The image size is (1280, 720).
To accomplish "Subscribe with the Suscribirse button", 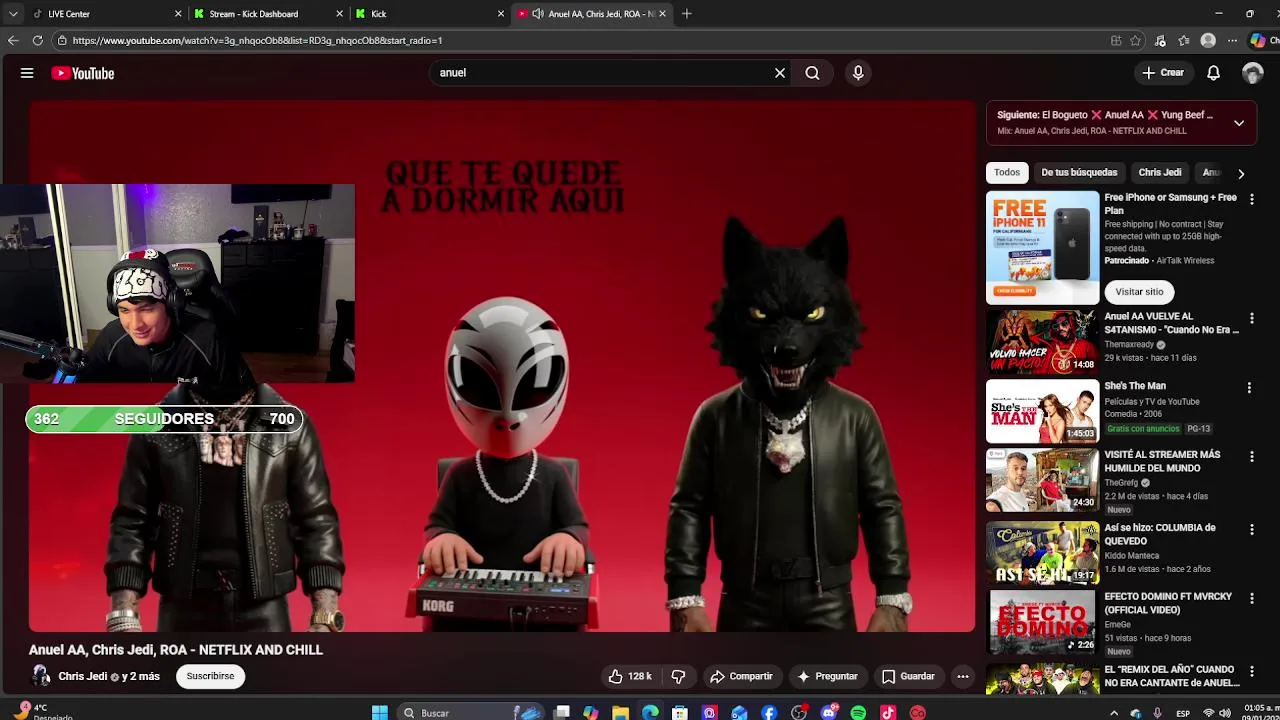I will click(x=210, y=676).
